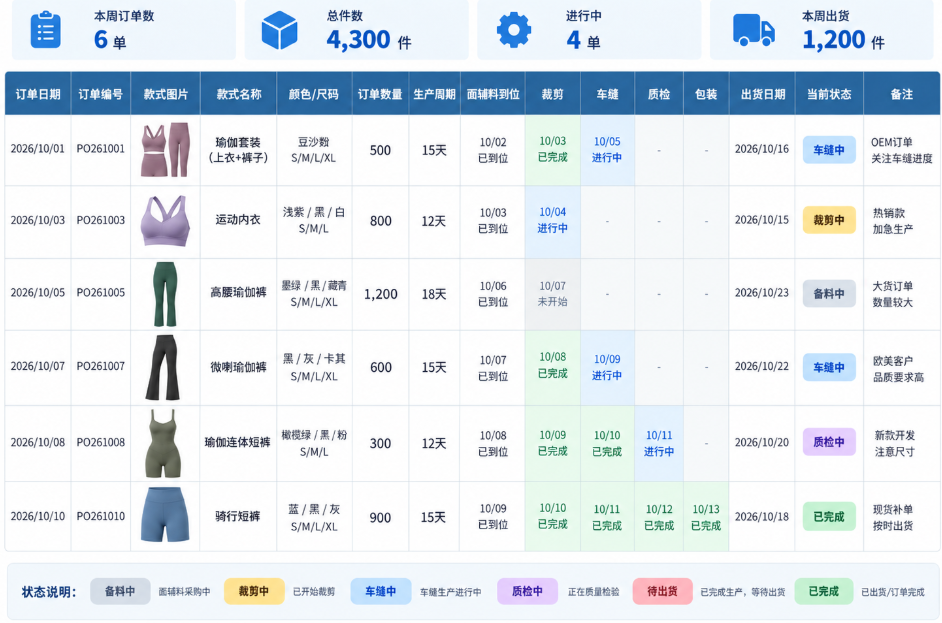This screenshot has height=623, width=942.
Task: Click the 质检中 status badge for PO261008
Action: (829, 442)
